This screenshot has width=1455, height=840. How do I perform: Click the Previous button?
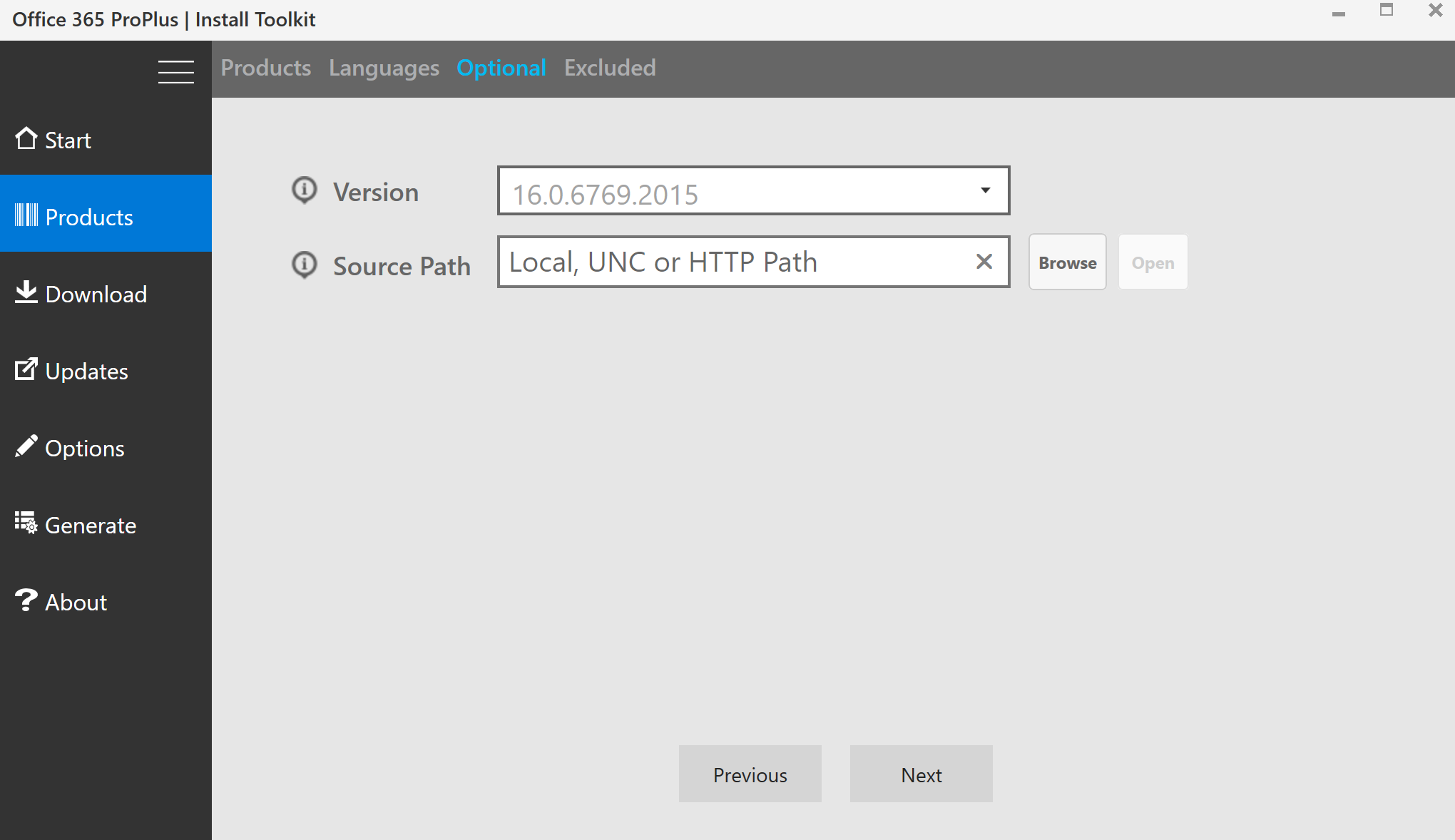point(750,774)
